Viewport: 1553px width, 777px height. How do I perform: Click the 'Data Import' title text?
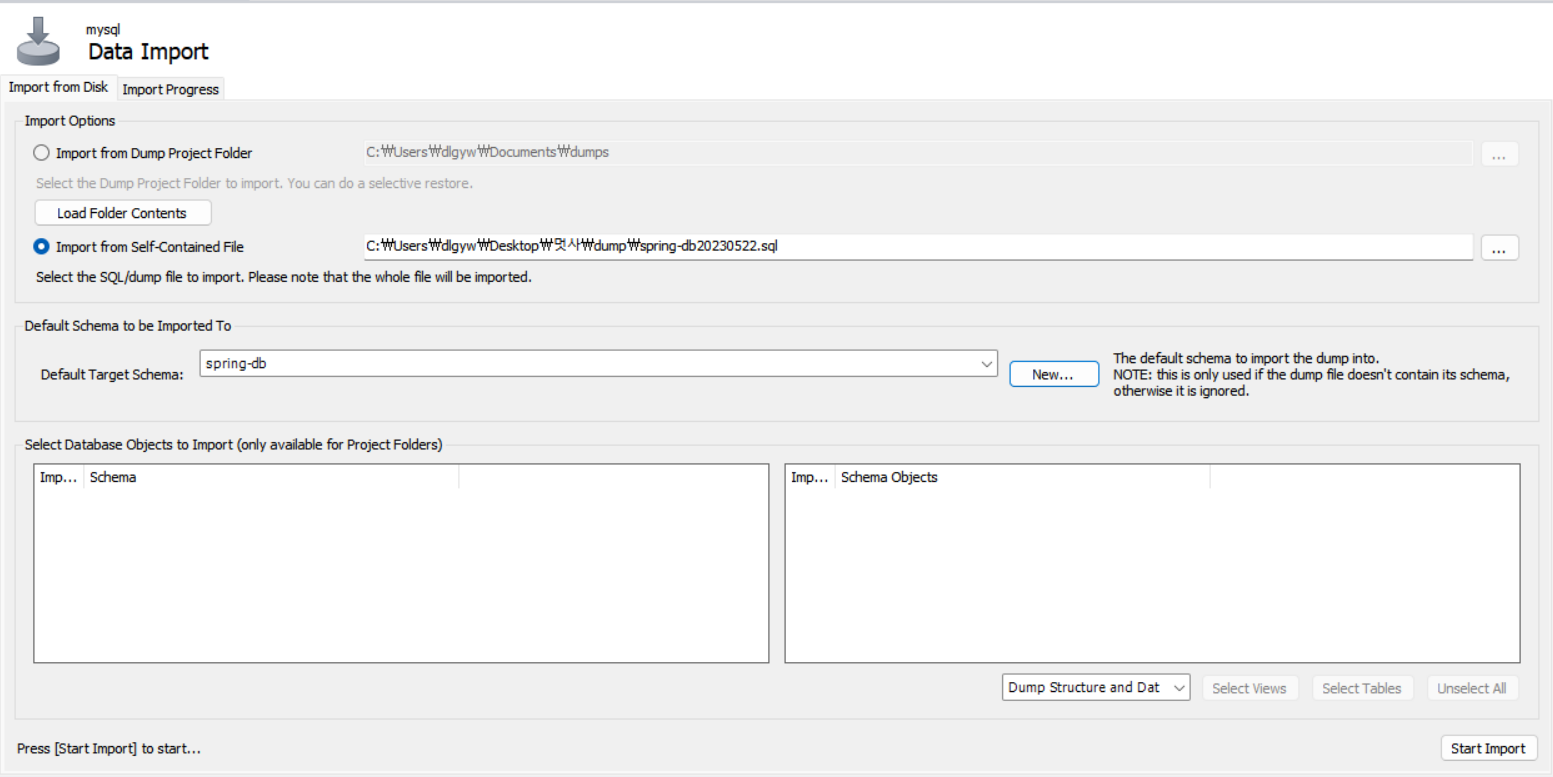pos(148,52)
